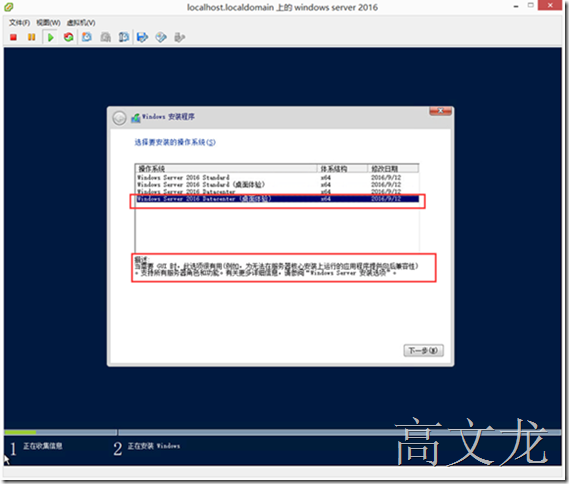Maximize the VMware console window

pyautogui.click(x=531, y=5)
